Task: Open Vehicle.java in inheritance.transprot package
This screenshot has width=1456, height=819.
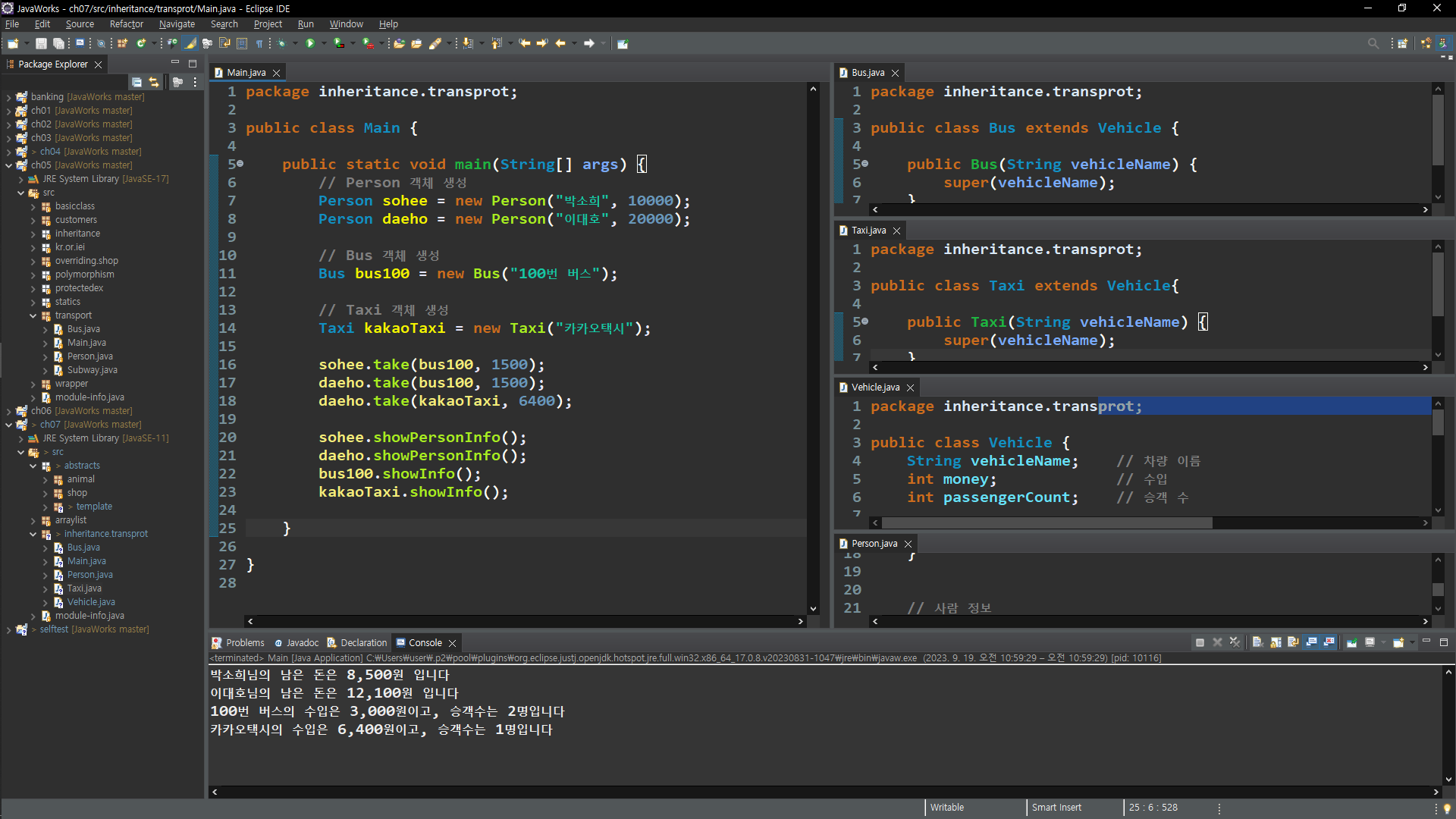Action: 91,602
